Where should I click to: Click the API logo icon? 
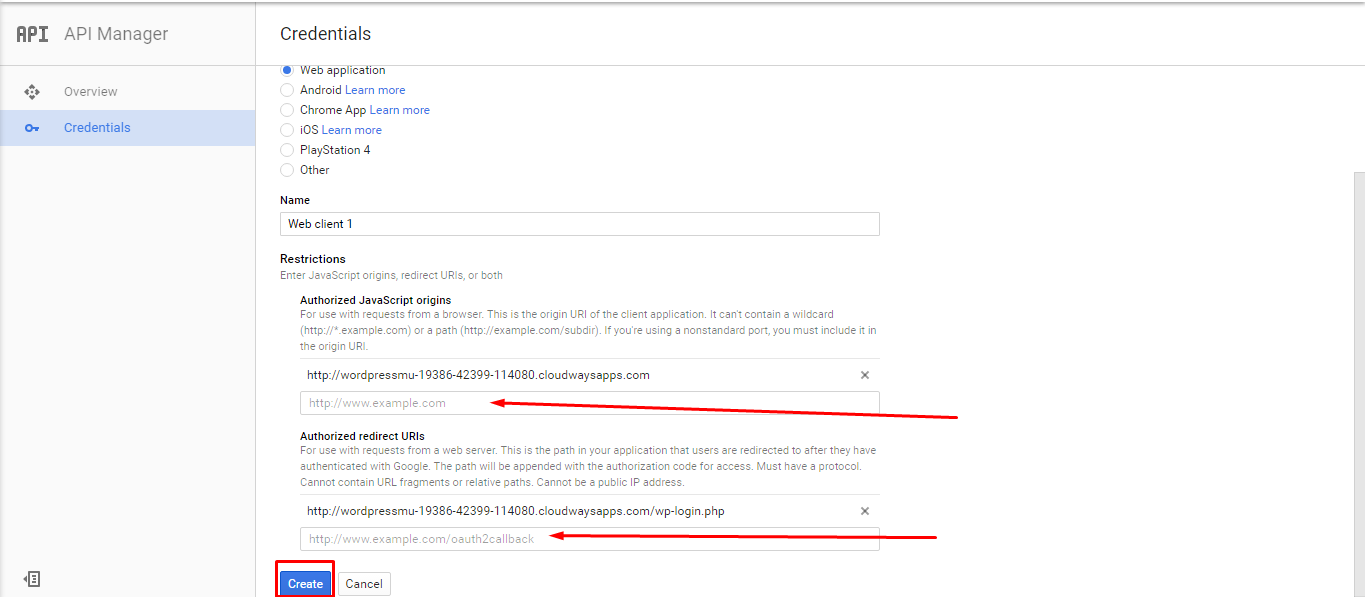click(x=32, y=34)
